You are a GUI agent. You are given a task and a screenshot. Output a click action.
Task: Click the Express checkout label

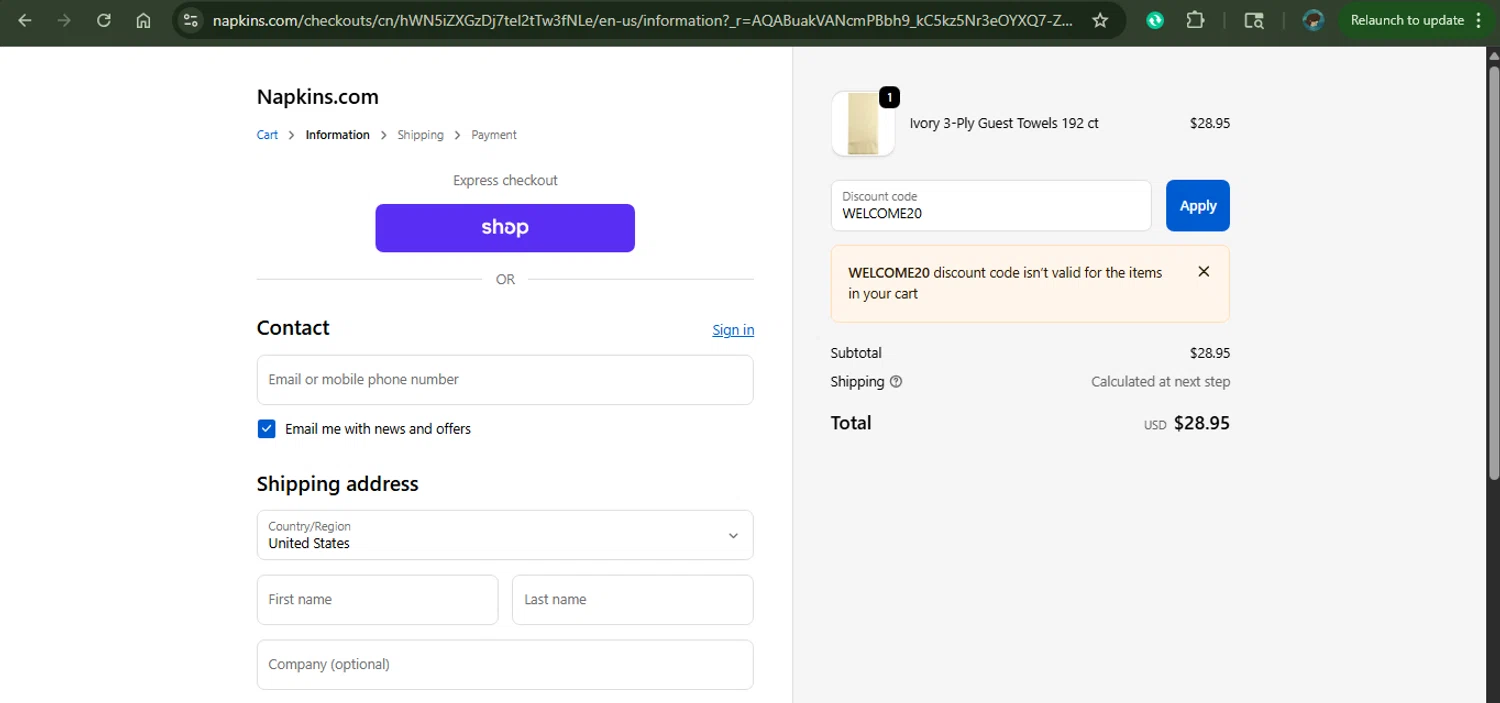(x=505, y=181)
